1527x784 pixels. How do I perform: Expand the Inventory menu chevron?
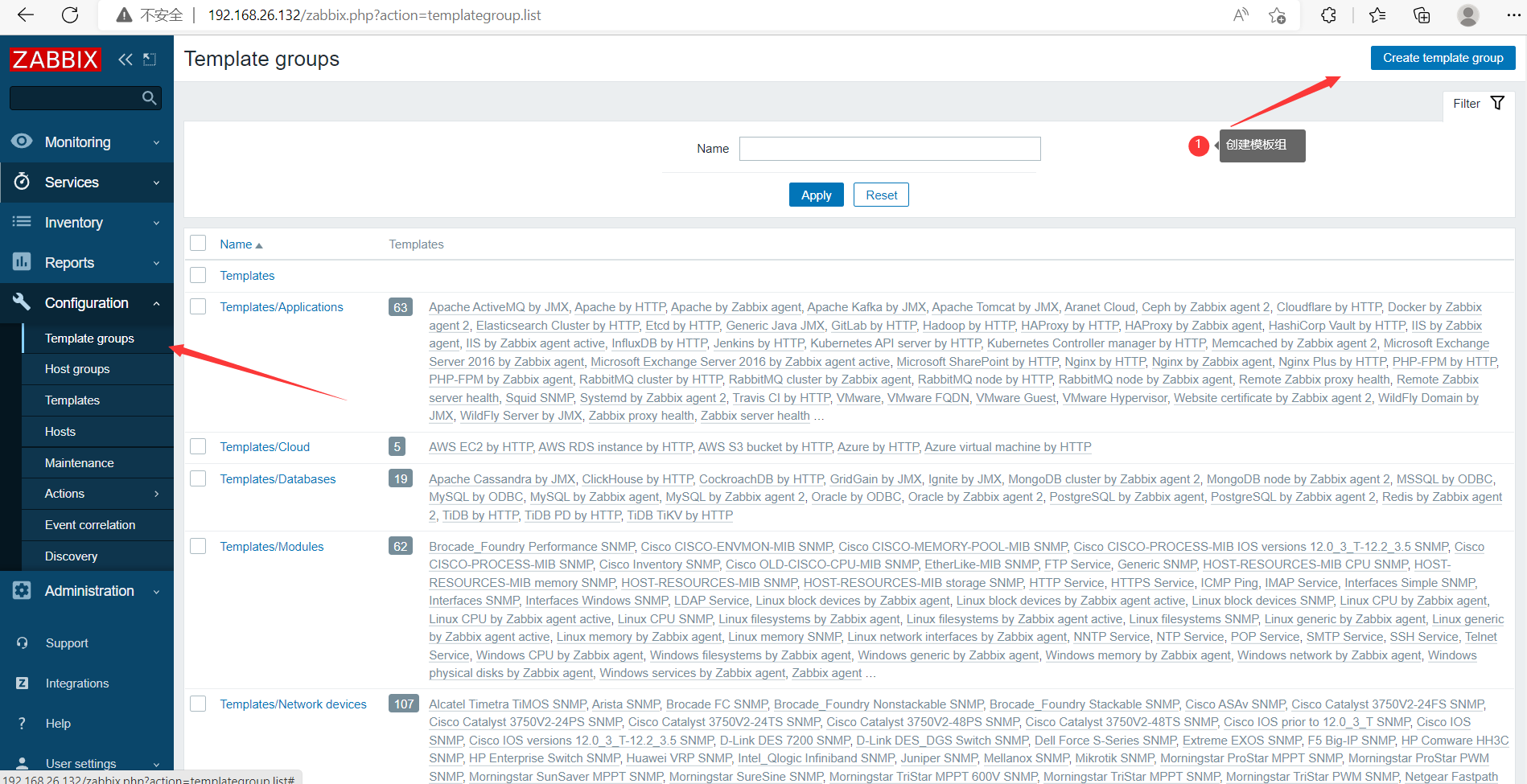coord(156,224)
